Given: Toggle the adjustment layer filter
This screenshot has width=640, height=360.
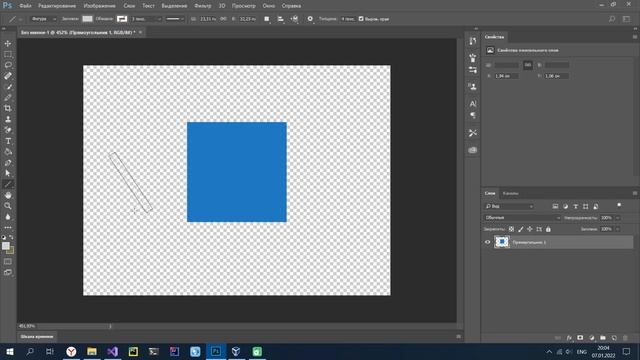Looking at the screenshot, I should (x=565, y=207).
